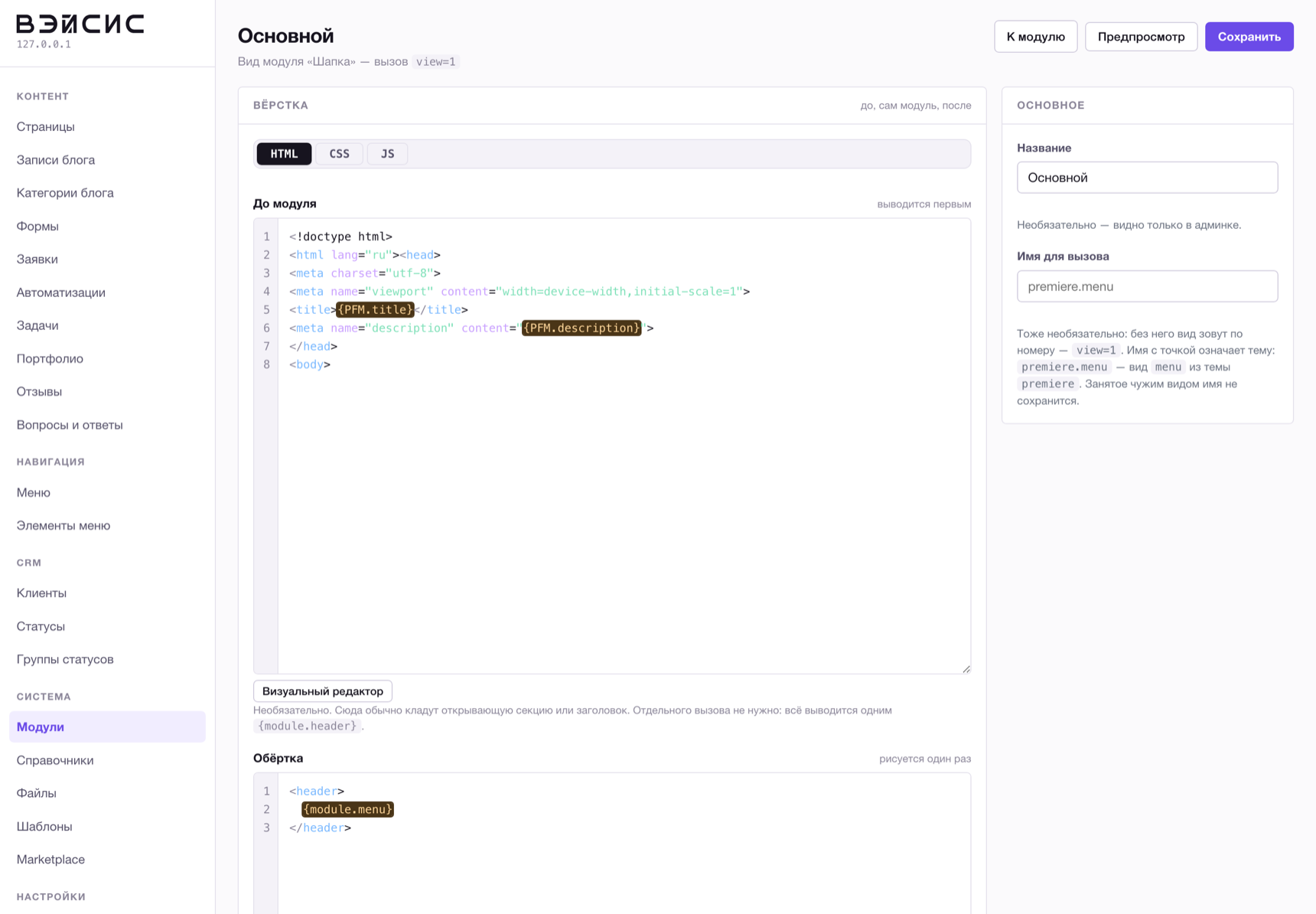The width and height of the screenshot is (1316, 914).
Task: Open Записи блога section
Action: point(56,160)
